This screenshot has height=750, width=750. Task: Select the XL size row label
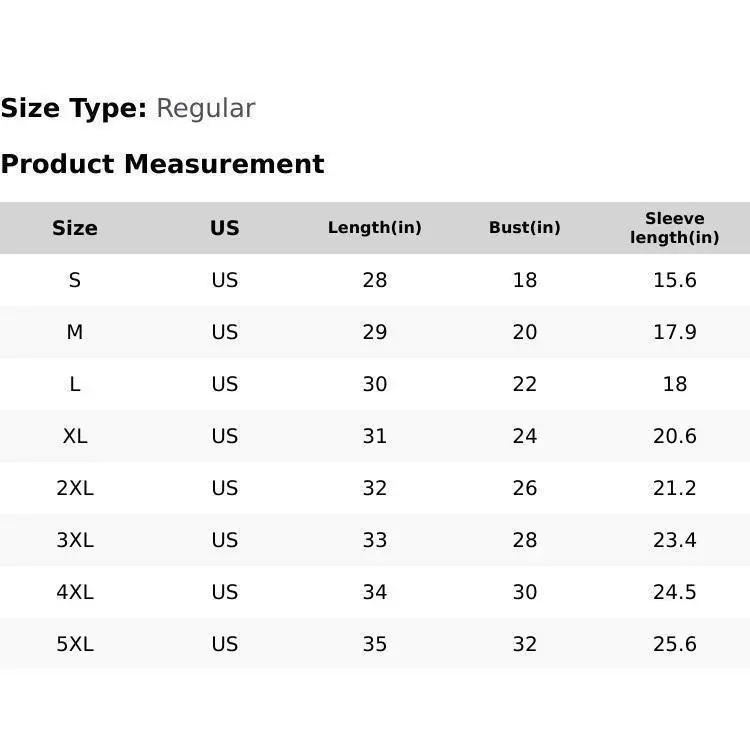pos(75,436)
